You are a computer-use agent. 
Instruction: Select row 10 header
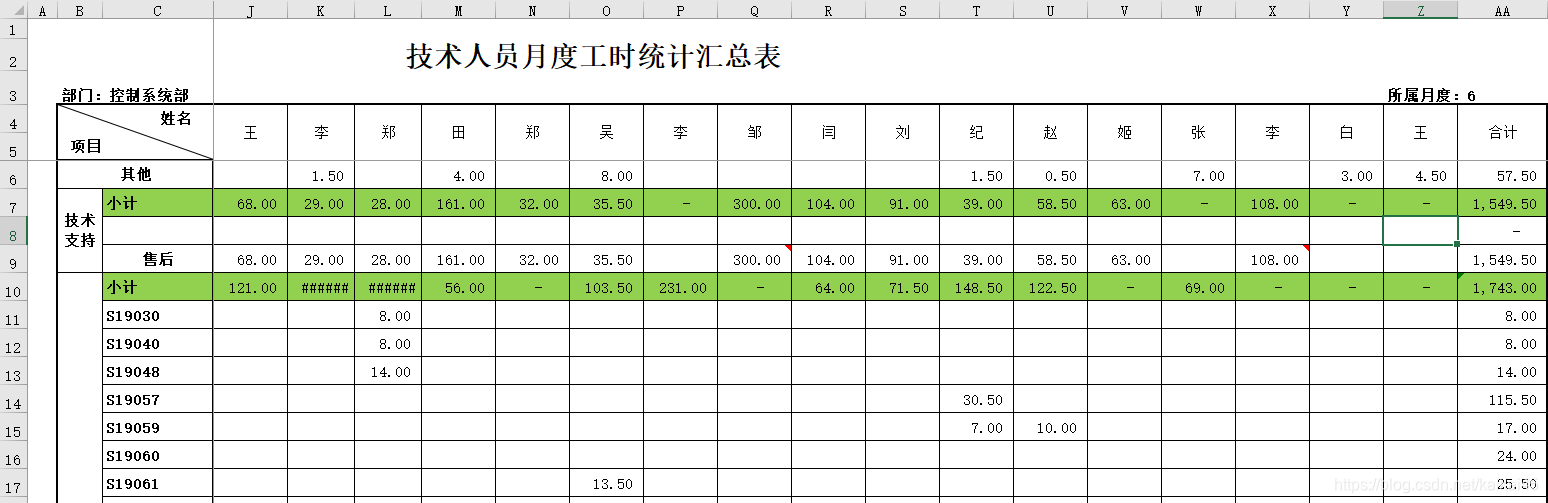(x=14, y=287)
